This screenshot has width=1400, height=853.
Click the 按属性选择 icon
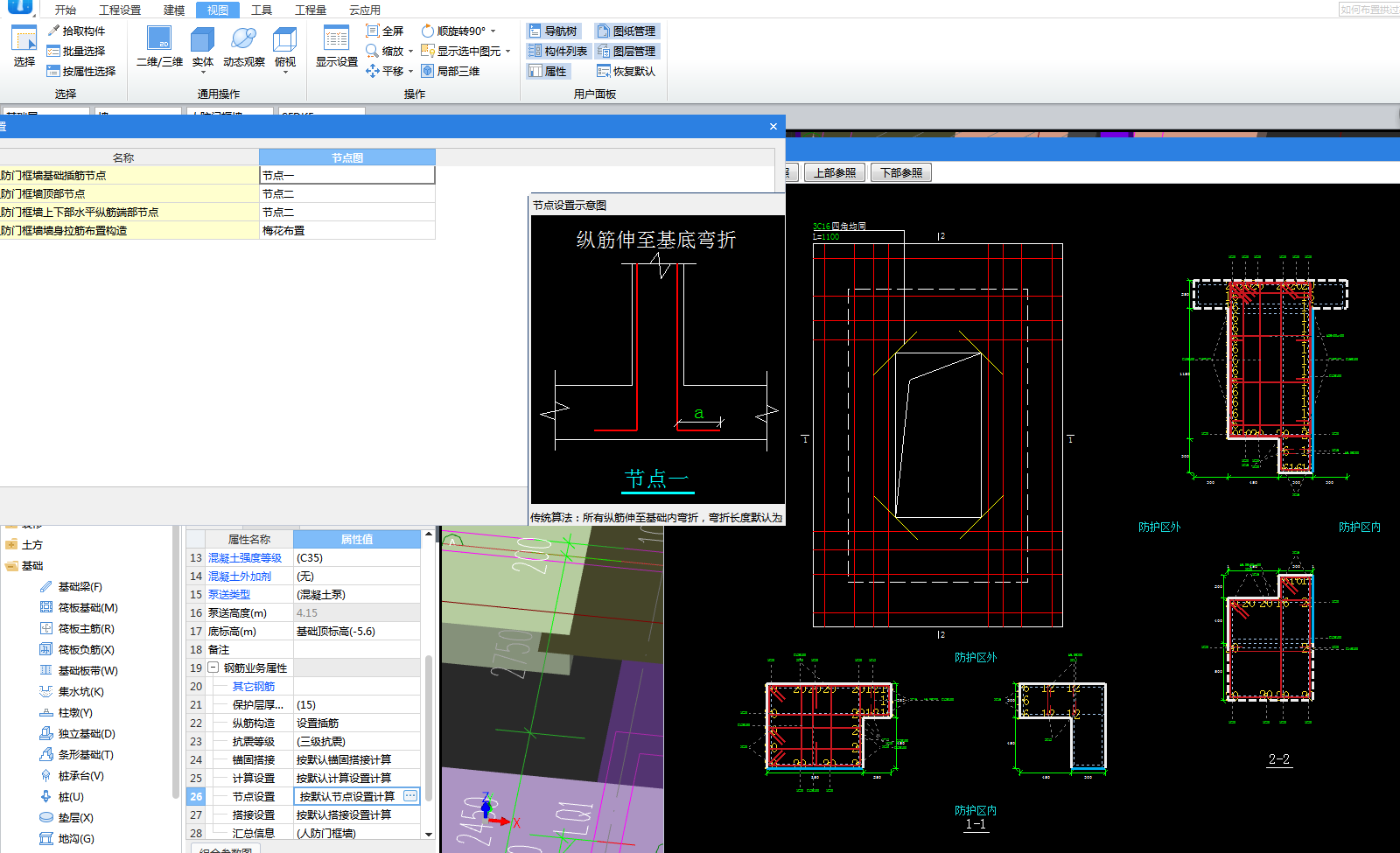pos(53,71)
